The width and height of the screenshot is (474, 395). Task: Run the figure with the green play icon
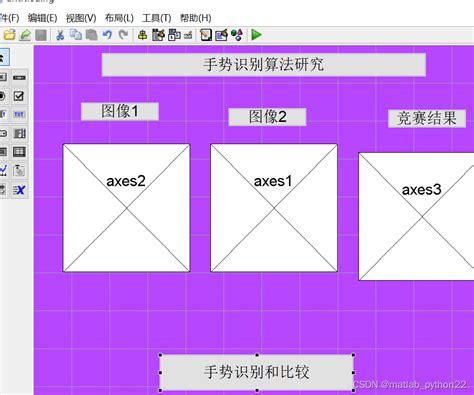click(256, 35)
